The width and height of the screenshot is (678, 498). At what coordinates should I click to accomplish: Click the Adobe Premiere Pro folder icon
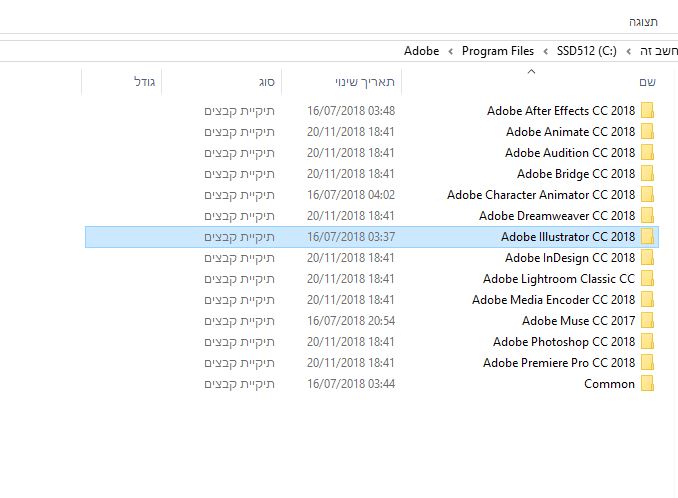(647, 363)
